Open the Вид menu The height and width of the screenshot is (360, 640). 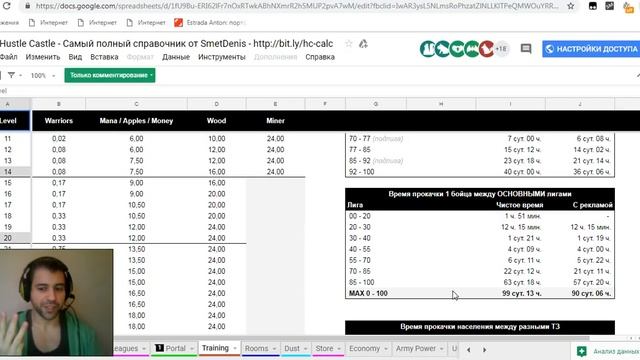(75, 57)
